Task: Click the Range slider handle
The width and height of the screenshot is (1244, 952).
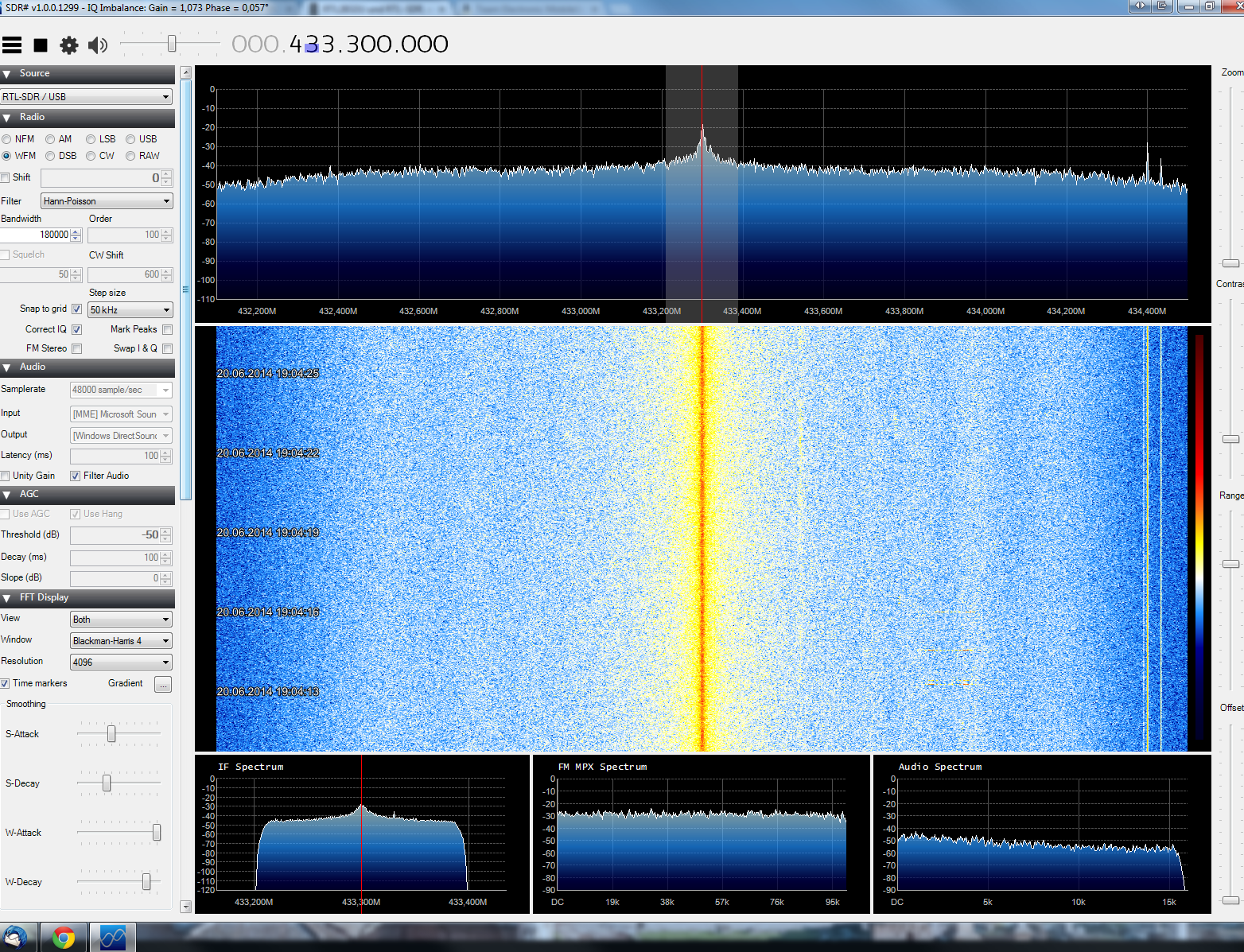Action: tap(1231, 564)
